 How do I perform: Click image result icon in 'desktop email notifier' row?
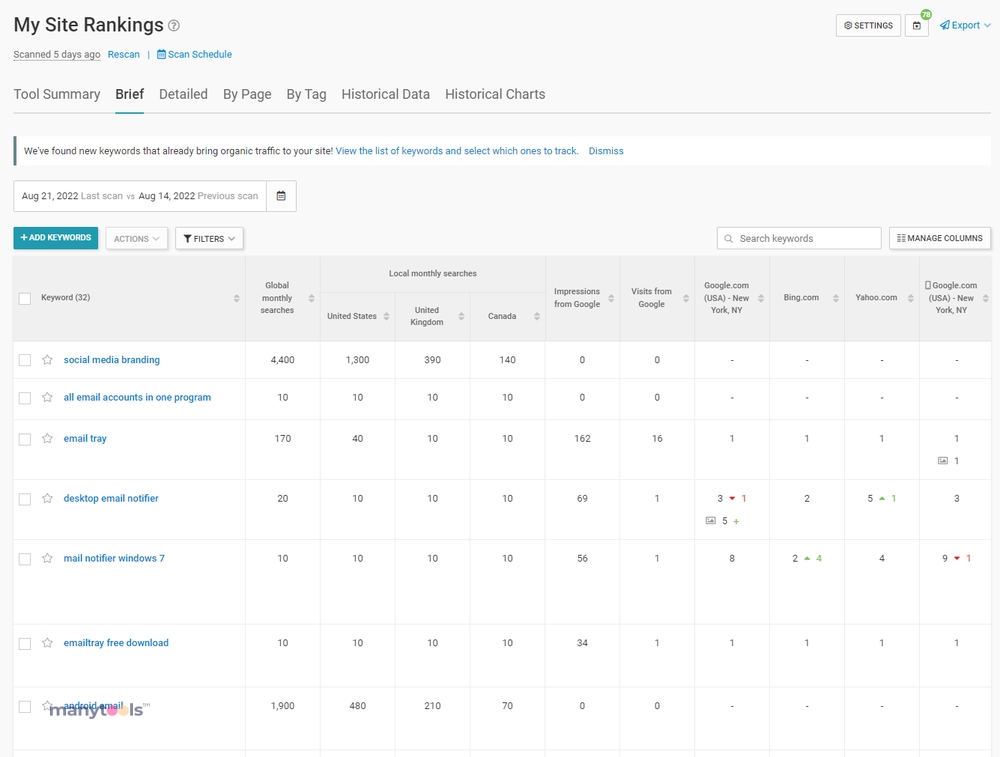[710, 520]
